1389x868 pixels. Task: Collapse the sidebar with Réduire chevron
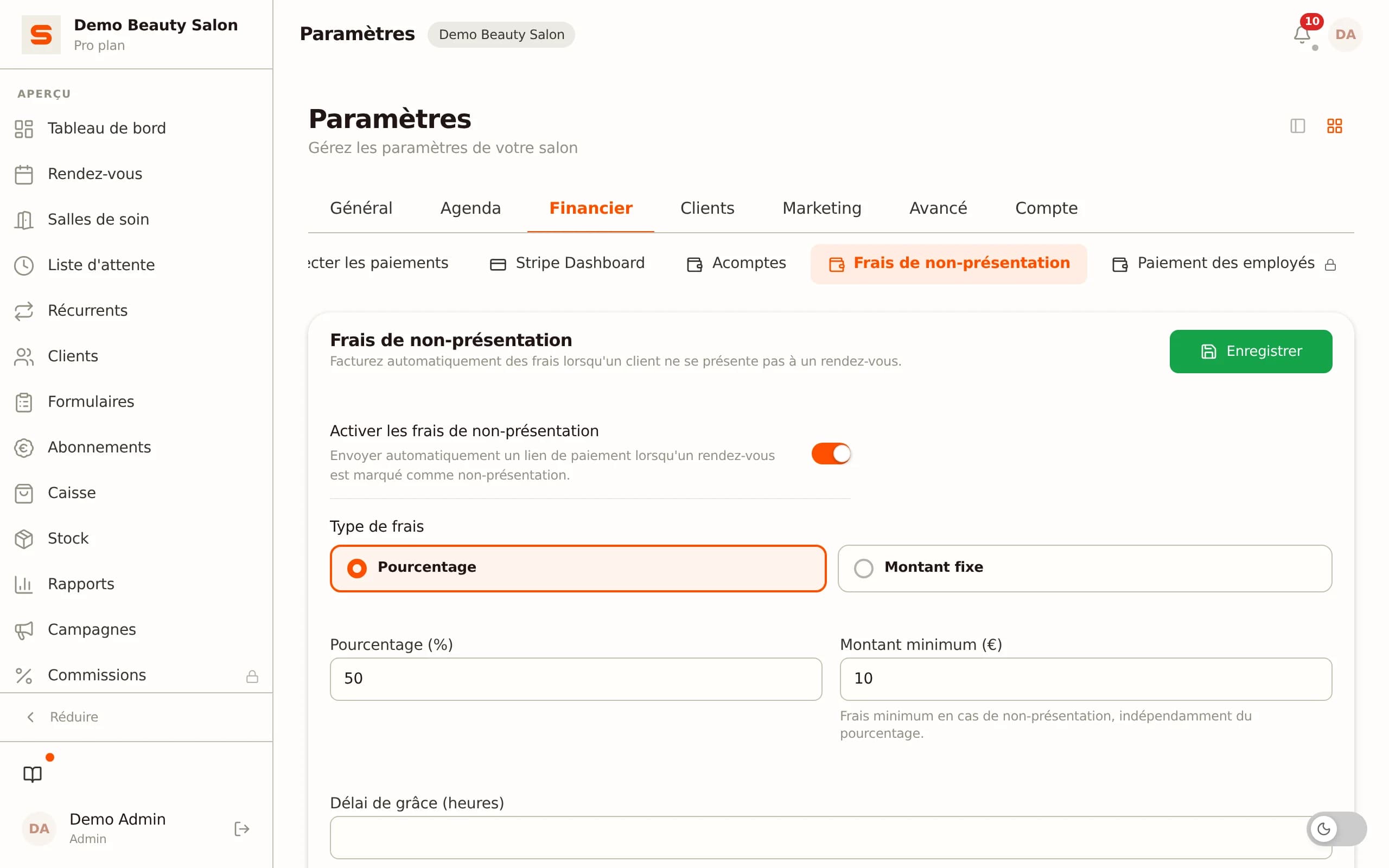coord(31,717)
